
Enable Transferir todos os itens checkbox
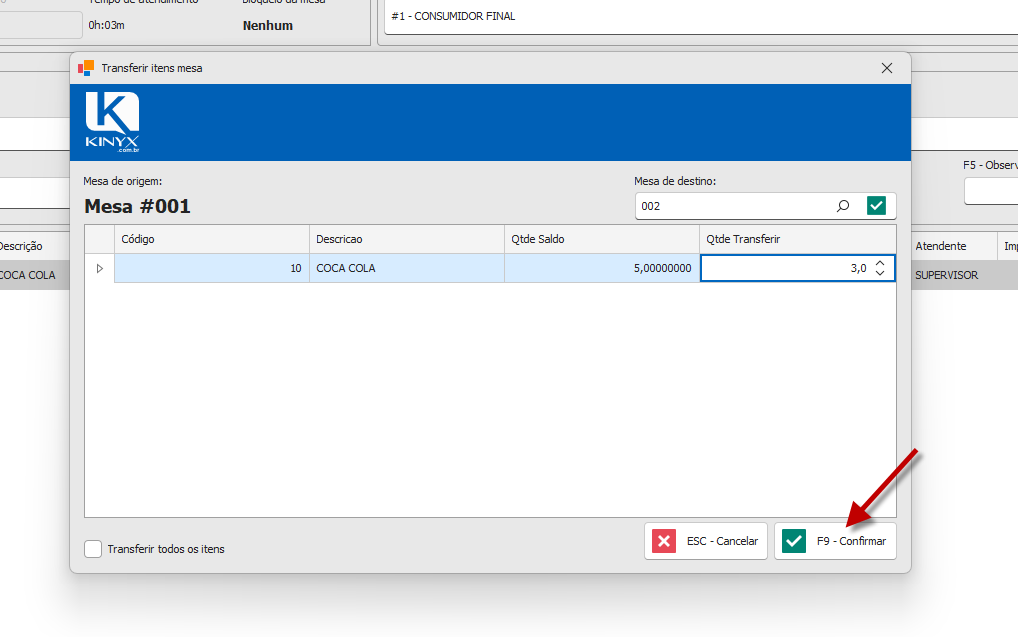pos(93,549)
